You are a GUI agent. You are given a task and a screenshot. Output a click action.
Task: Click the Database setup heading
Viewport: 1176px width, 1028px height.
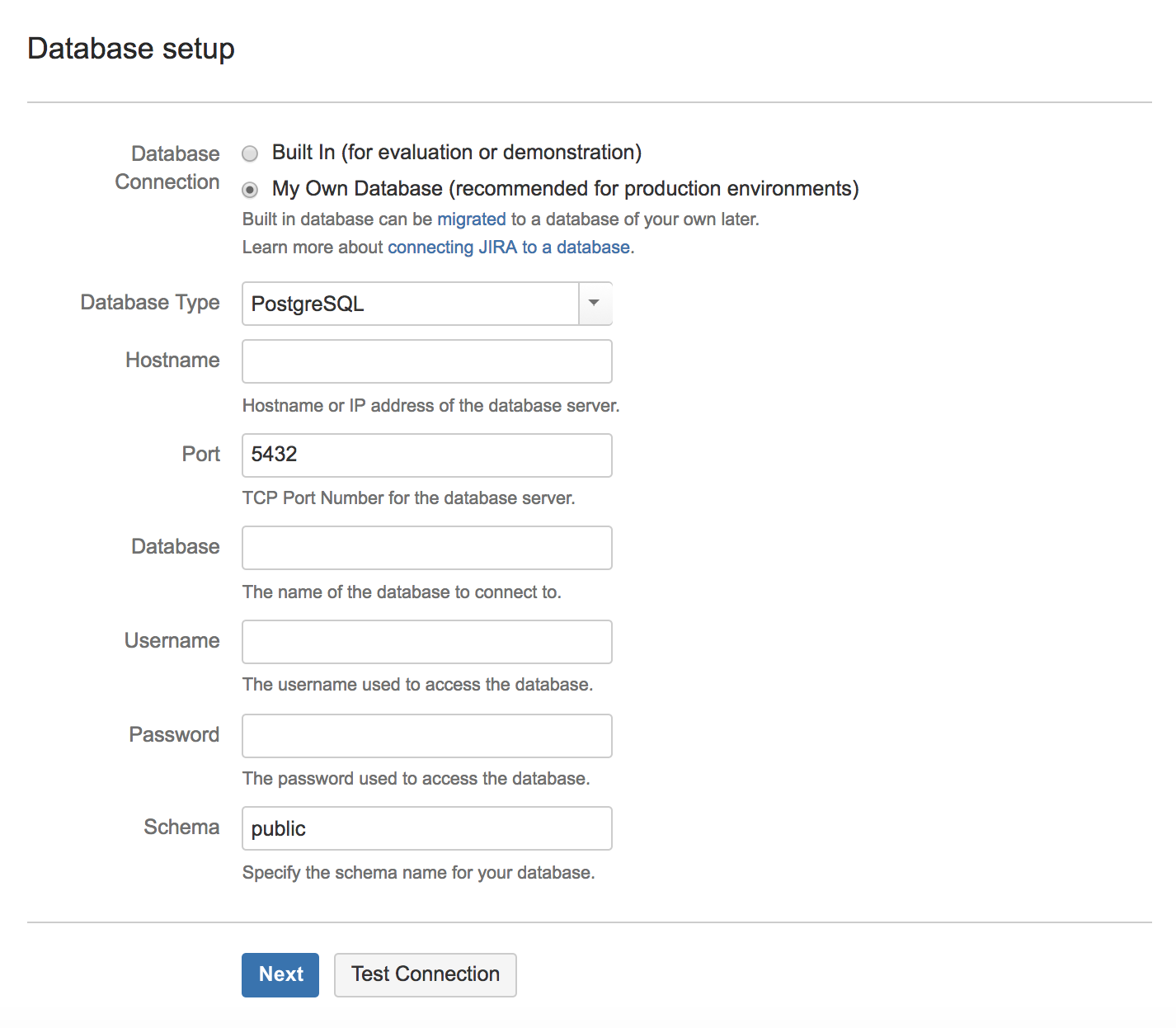tap(131, 49)
